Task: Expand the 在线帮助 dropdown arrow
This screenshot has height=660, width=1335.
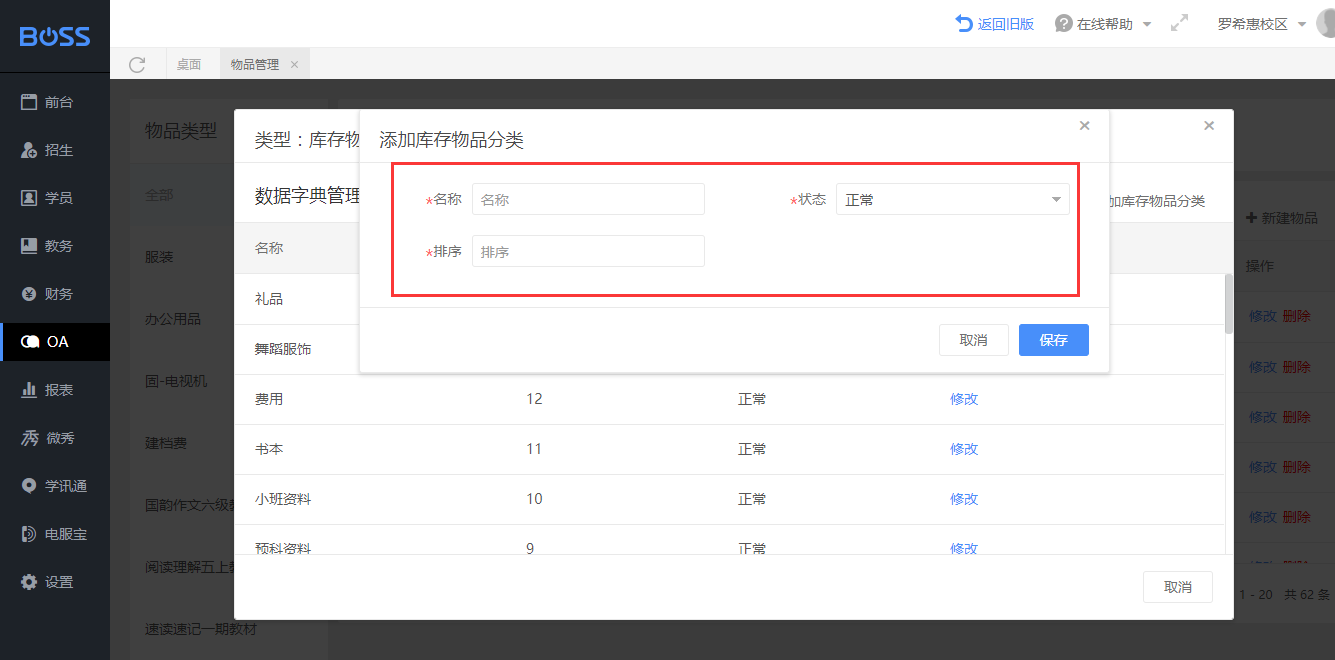Action: click(x=1147, y=24)
